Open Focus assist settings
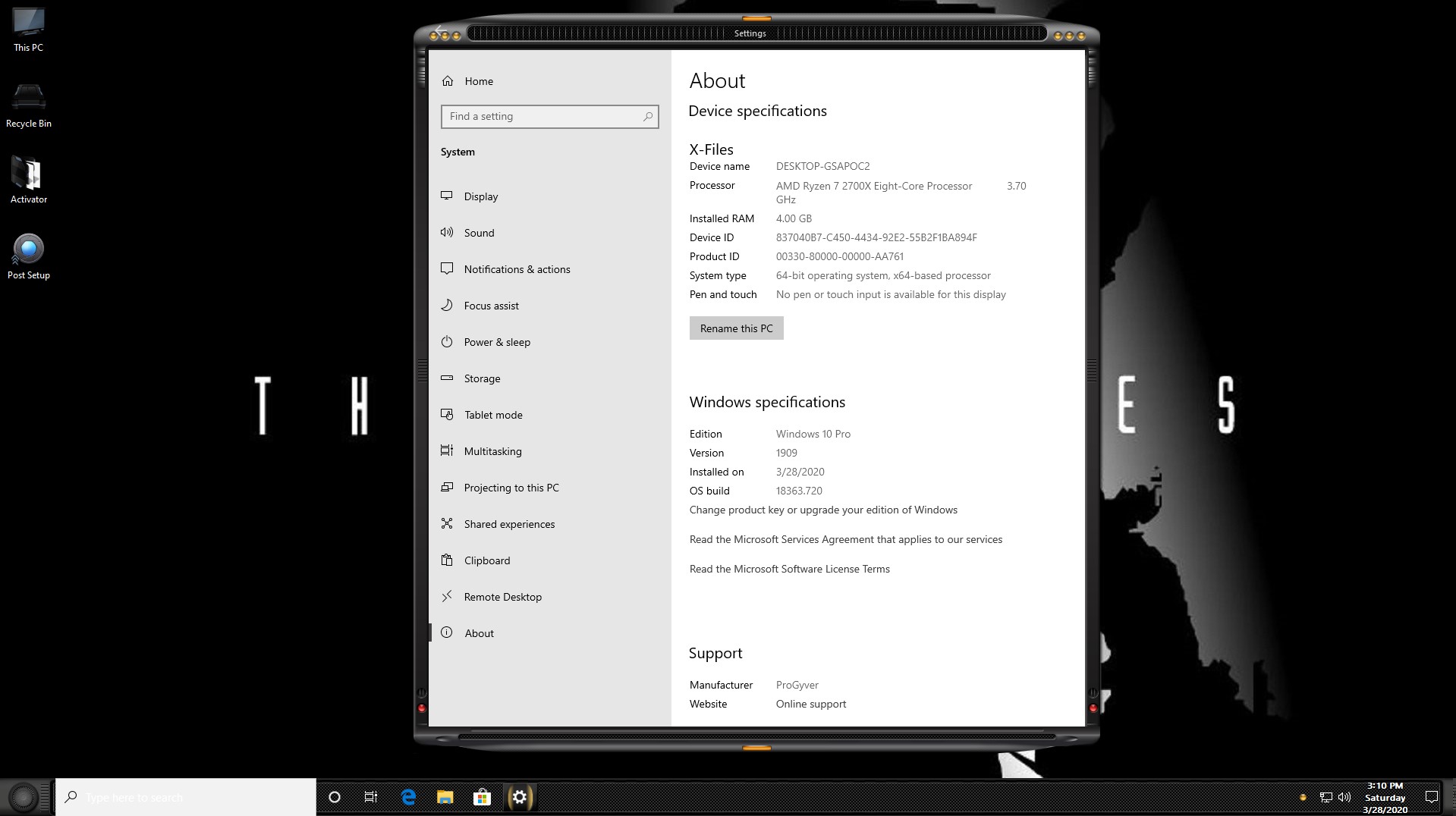 [x=549, y=306]
